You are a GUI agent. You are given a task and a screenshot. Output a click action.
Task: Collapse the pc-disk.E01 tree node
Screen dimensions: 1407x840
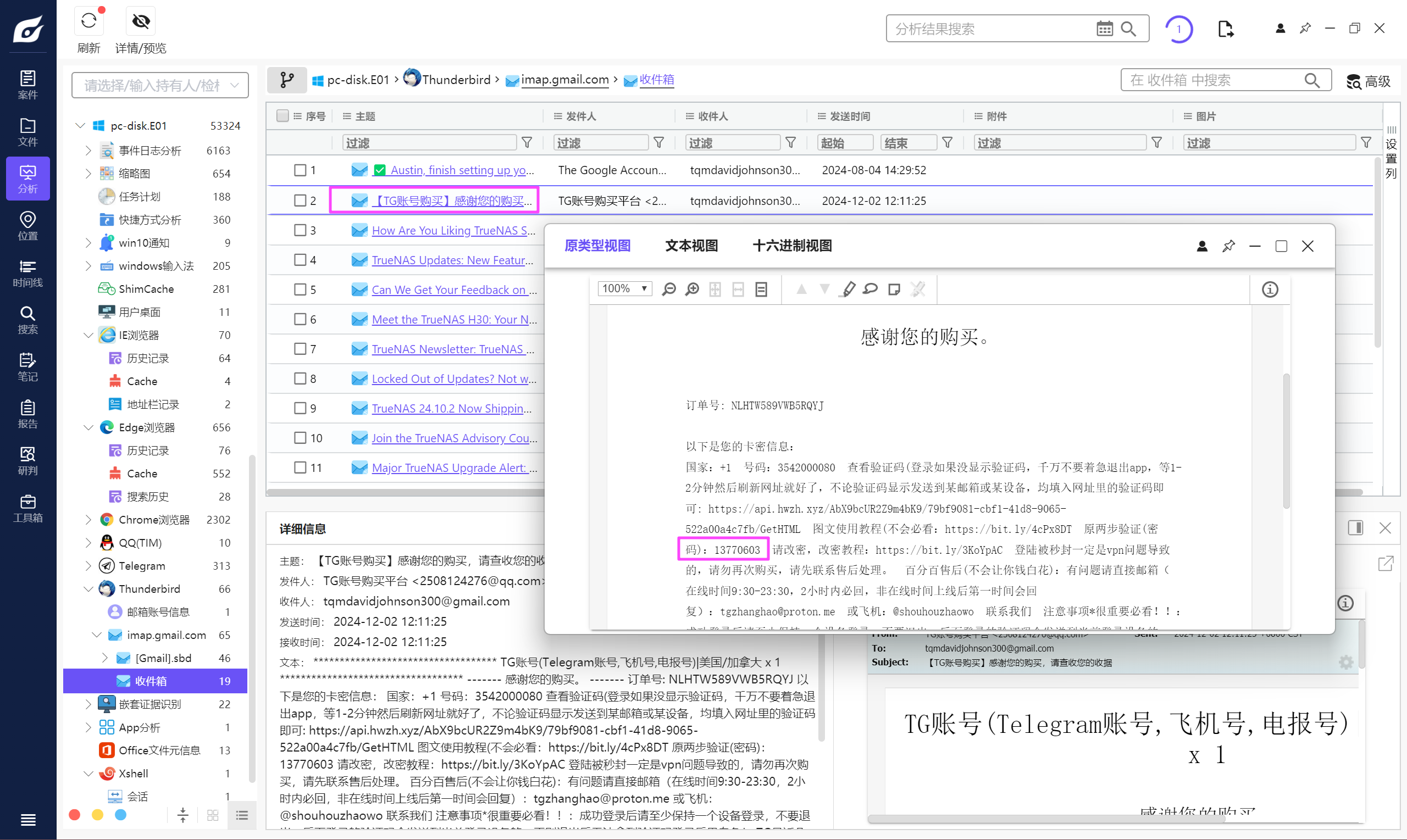click(80, 125)
